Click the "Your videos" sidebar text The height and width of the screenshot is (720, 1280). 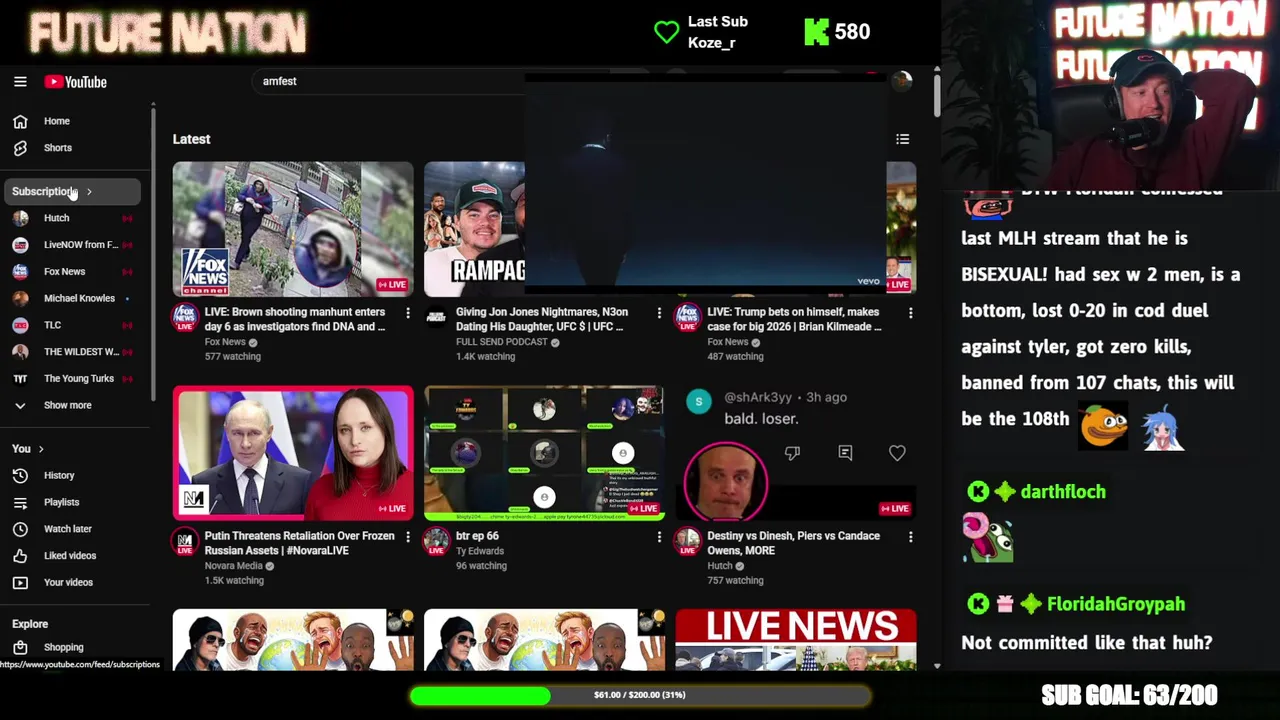tap(68, 582)
